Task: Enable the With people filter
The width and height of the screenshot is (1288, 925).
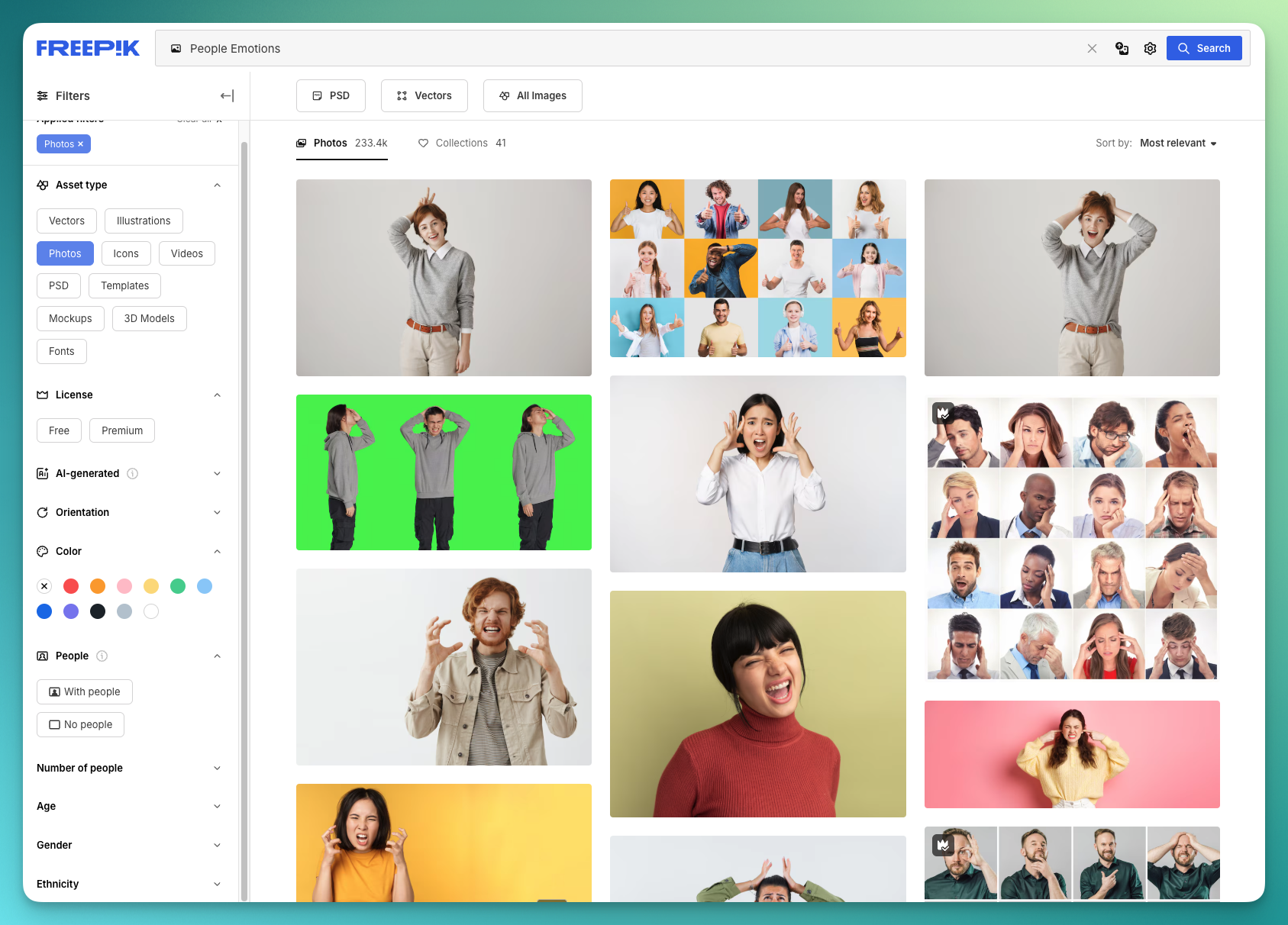Action: coord(85,691)
